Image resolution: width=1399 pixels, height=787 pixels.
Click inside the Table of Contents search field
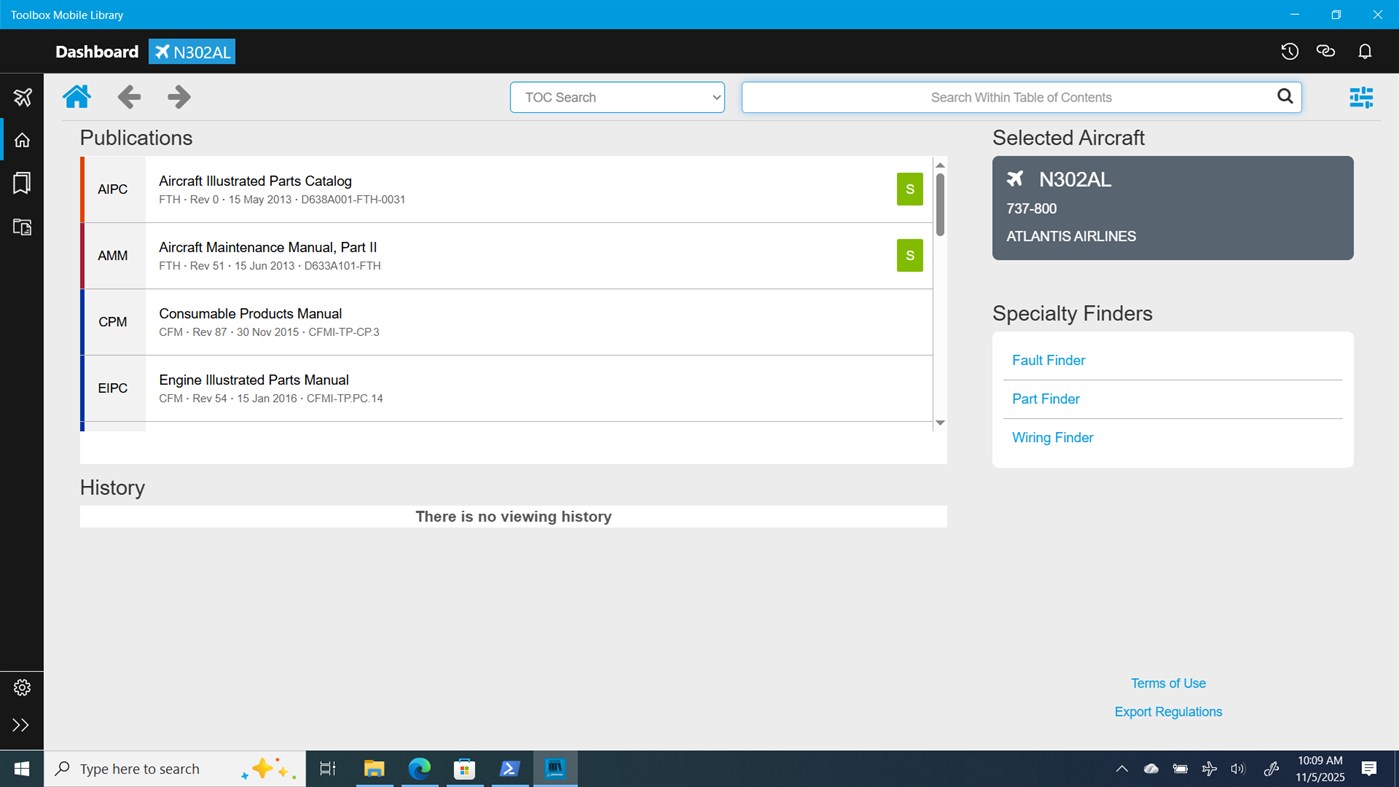tap(1021, 97)
